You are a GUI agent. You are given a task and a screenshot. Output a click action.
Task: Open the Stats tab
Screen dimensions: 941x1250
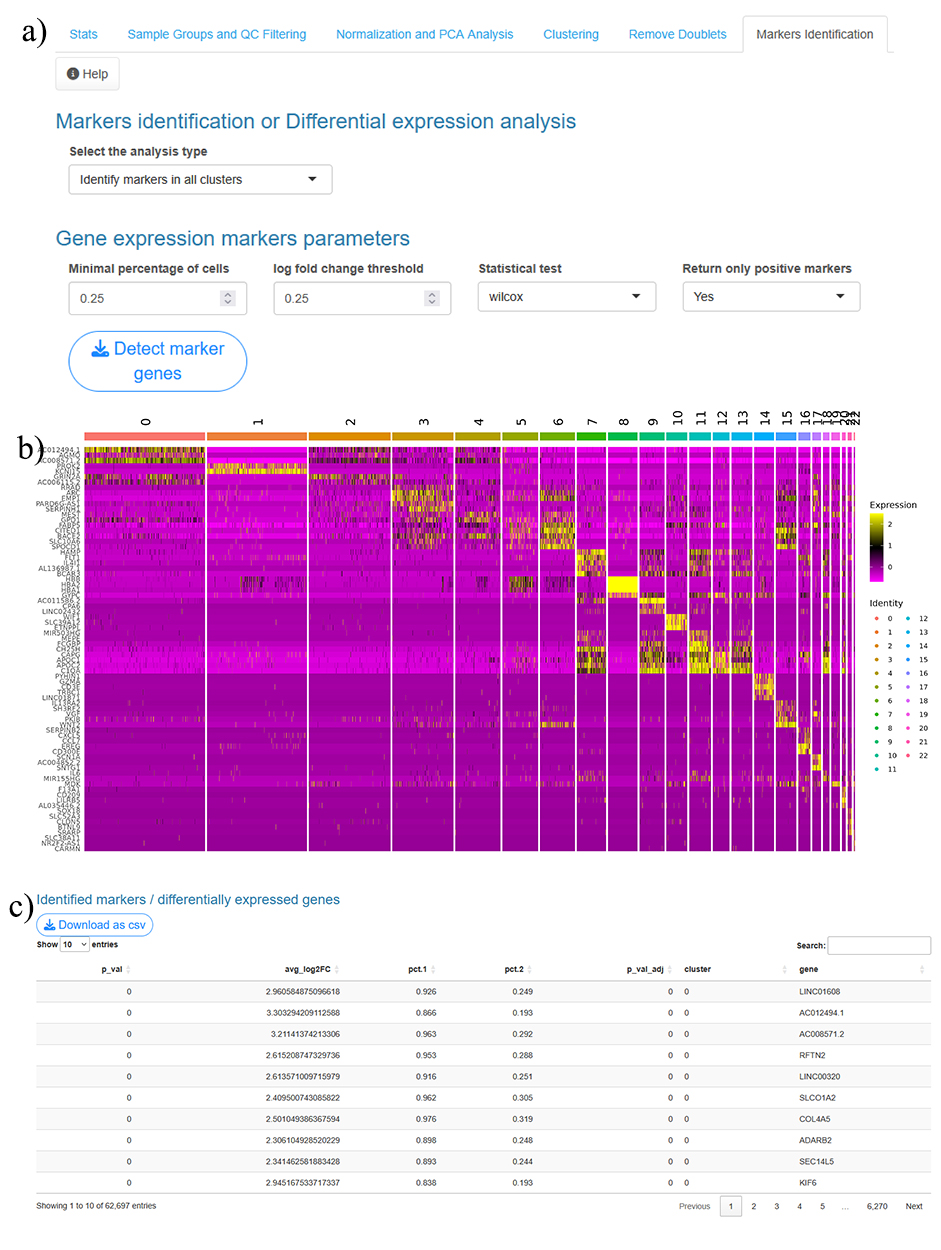pos(83,34)
